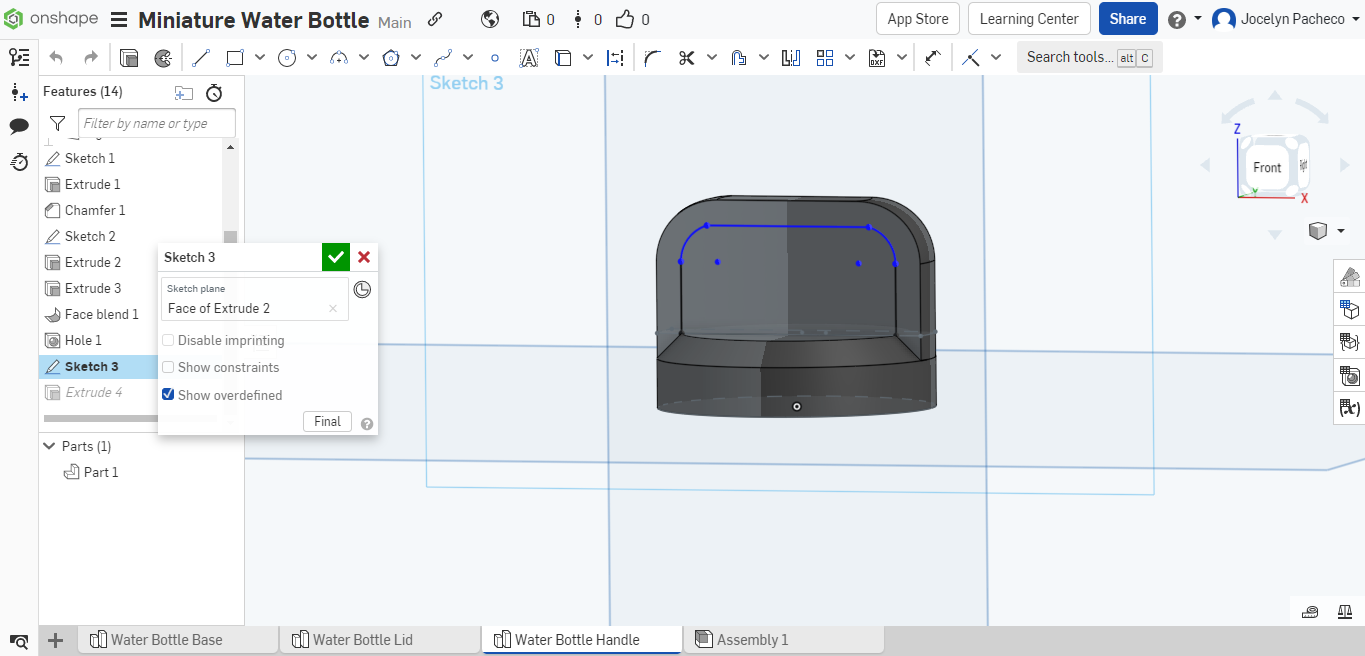Image resolution: width=1365 pixels, height=656 pixels.
Task: Confirm Sketch 3 with the green checkmark
Action: (x=335, y=257)
